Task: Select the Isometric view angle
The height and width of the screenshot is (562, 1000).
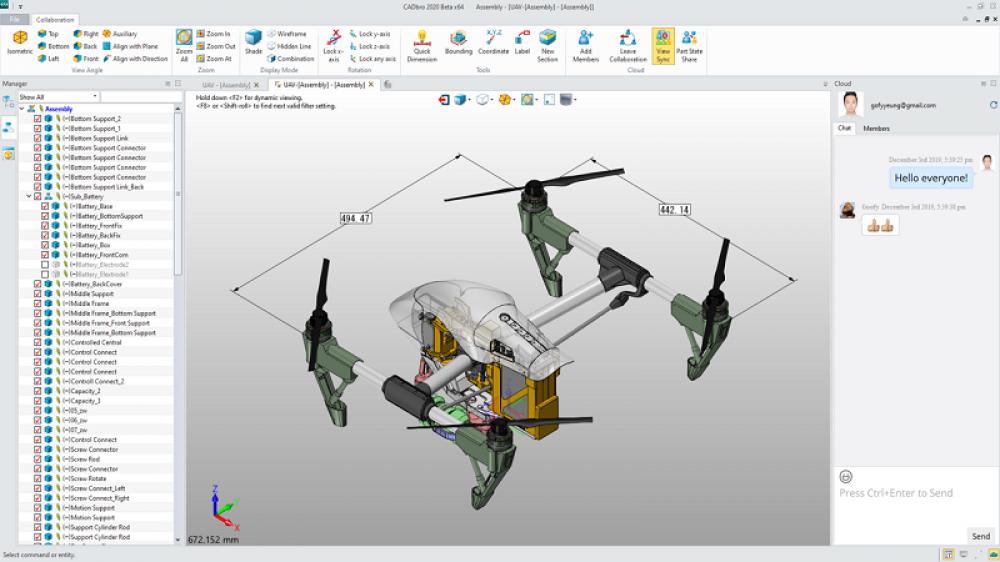Action: 19,45
